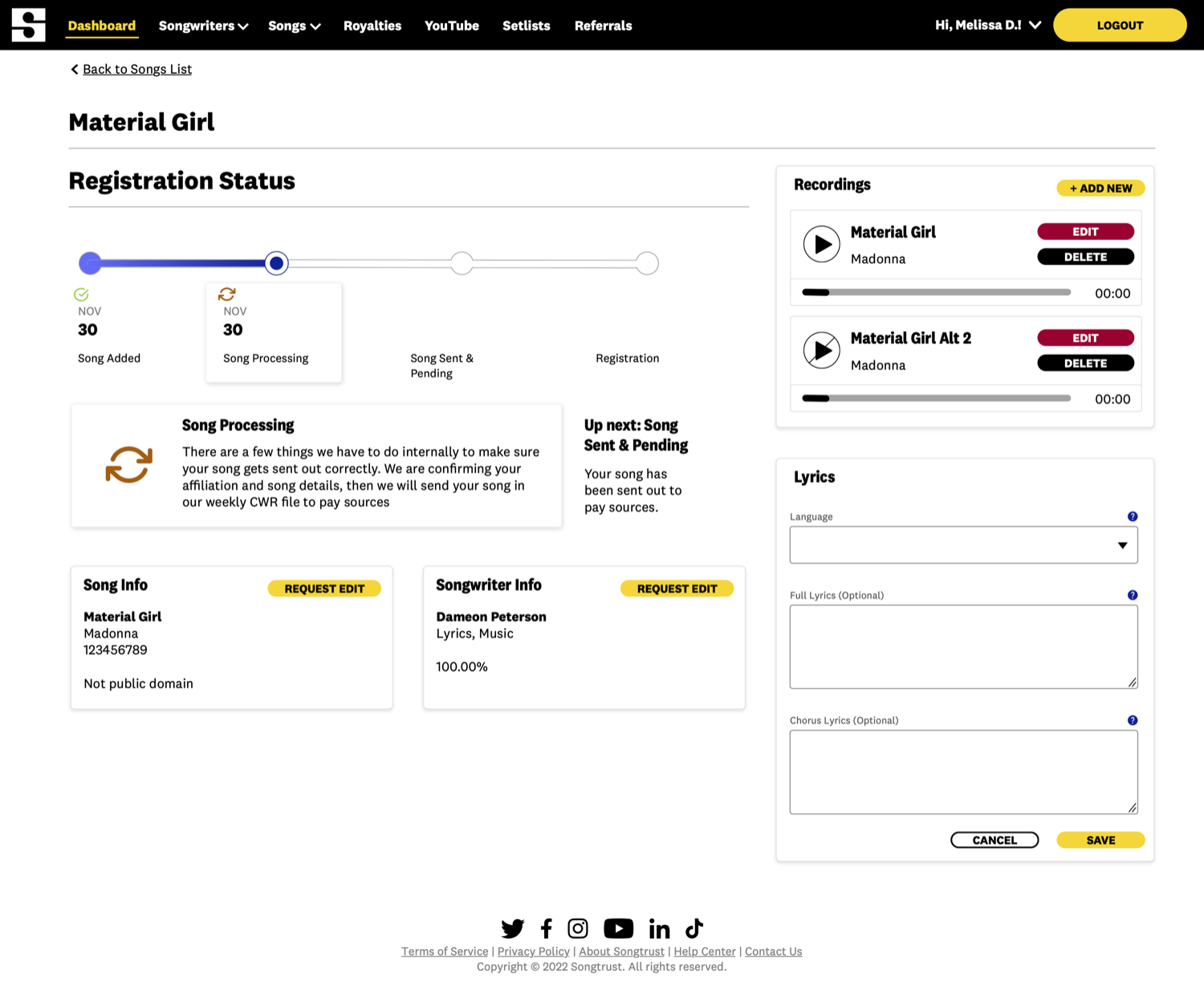Click the Songtrust logo icon

(x=28, y=25)
